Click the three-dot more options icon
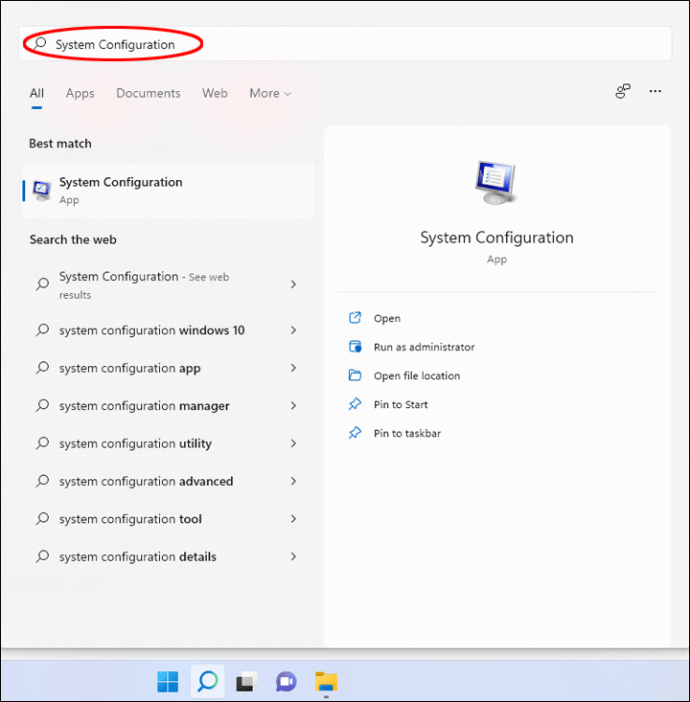This screenshot has height=702, width=690. [x=655, y=91]
